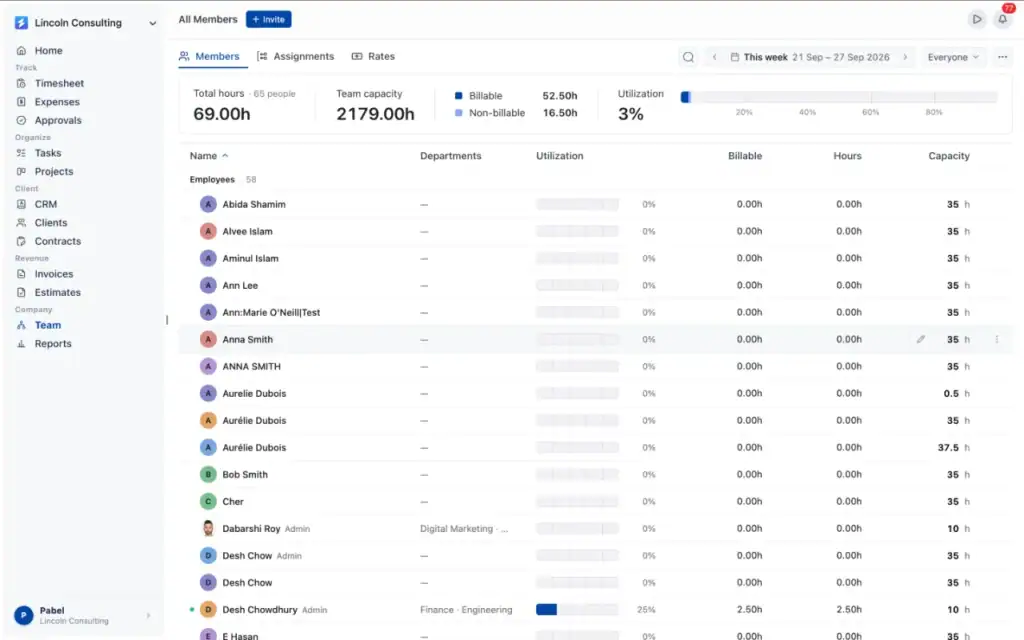Open Tasks section
This screenshot has width=1024, height=640.
click(48, 153)
